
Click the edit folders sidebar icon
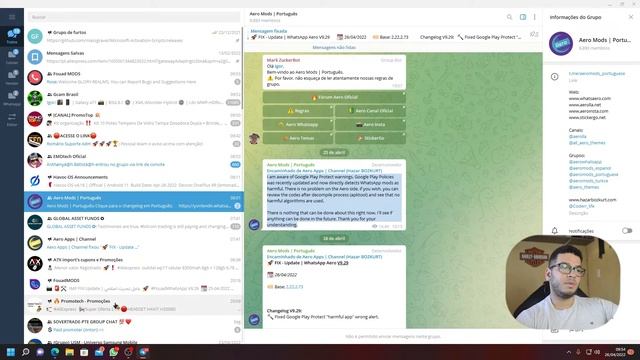(x=12, y=119)
